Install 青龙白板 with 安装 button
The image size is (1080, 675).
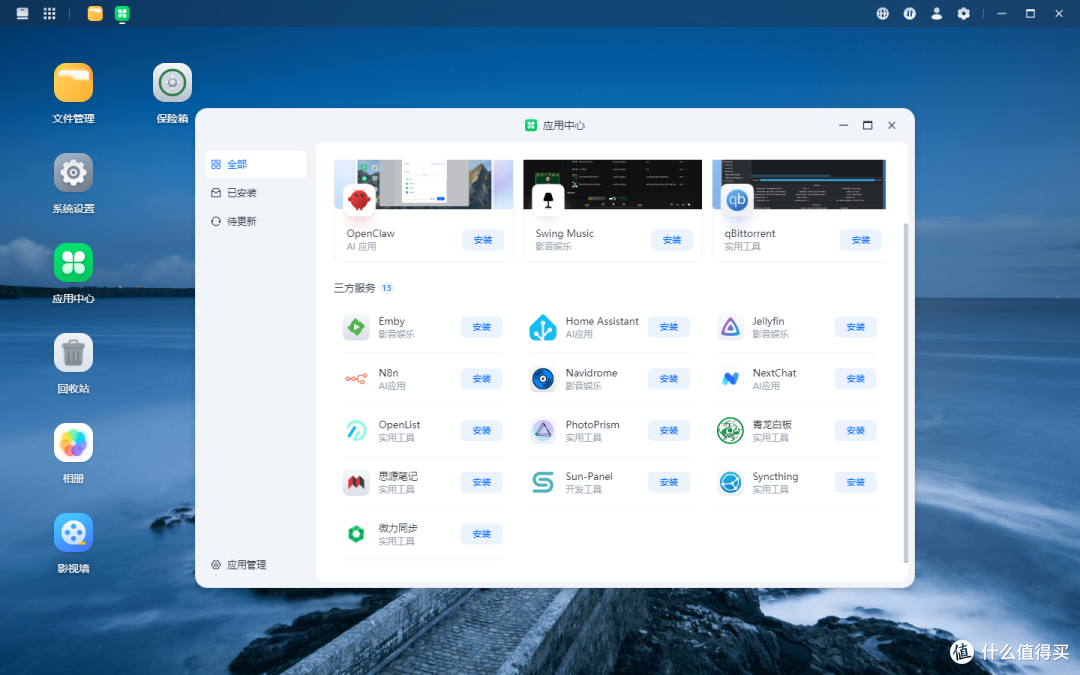click(855, 430)
